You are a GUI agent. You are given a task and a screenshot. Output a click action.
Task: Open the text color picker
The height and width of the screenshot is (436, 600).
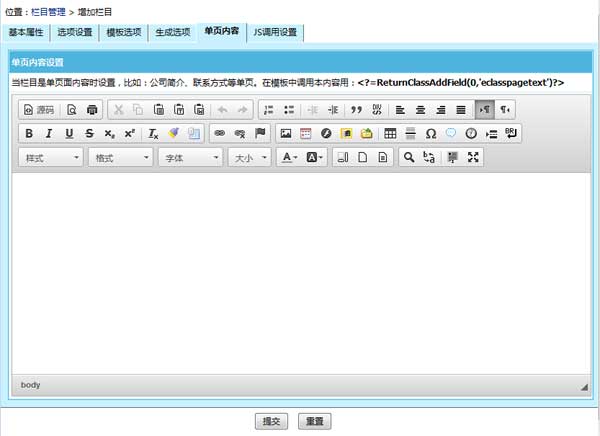click(x=288, y=157)
